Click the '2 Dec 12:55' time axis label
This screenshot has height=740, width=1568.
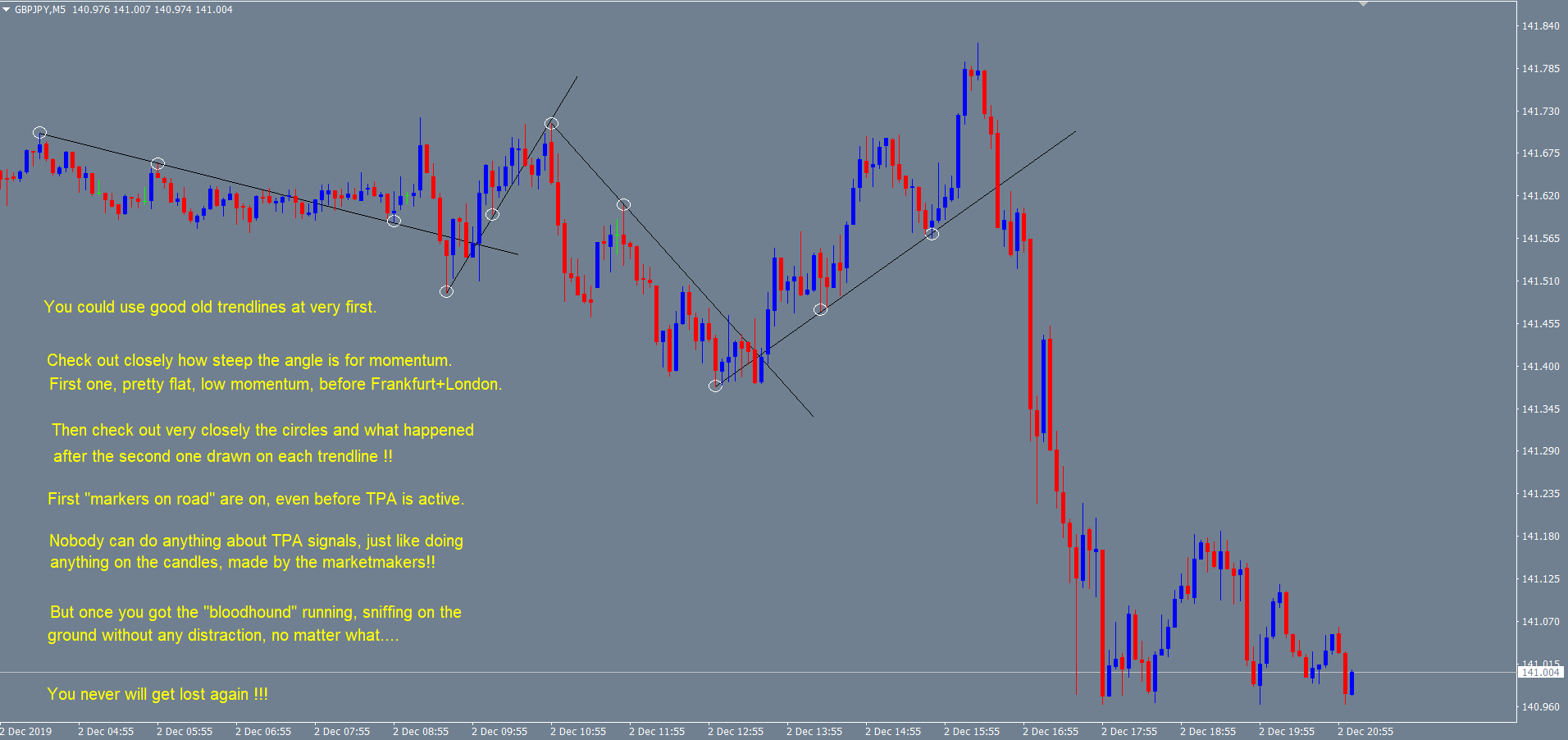tap(736, 732)
